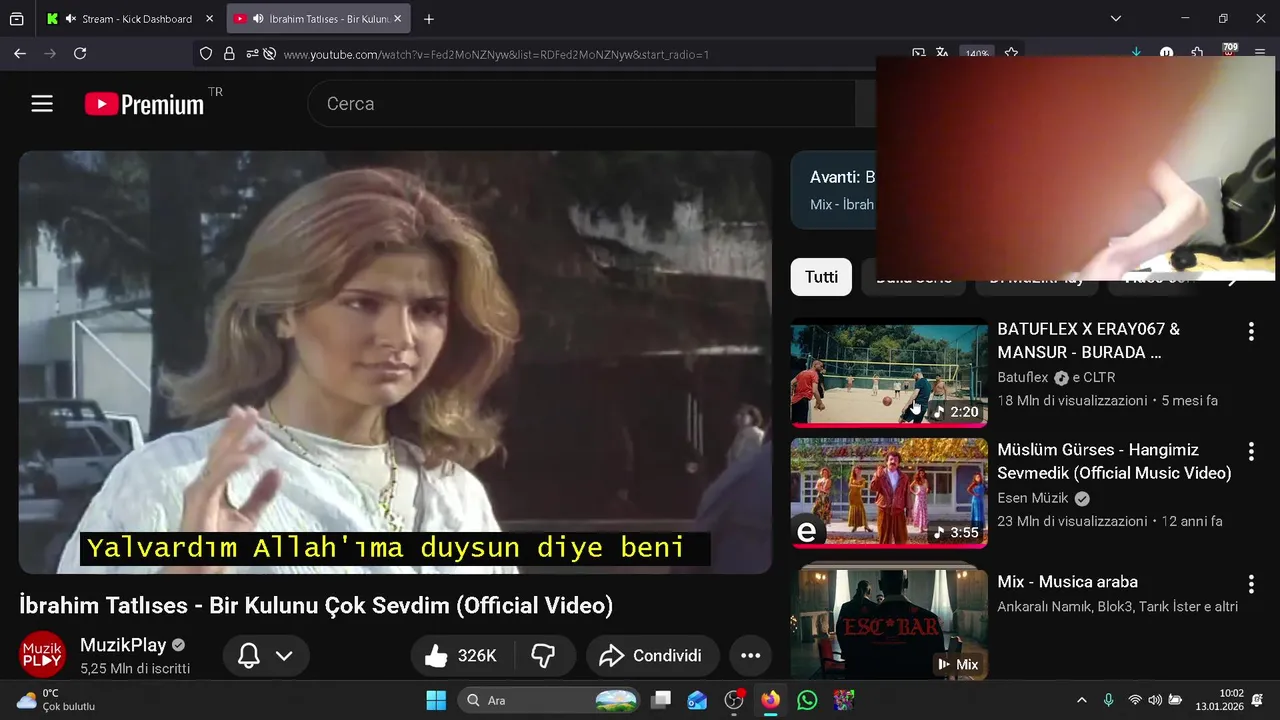Open Task View in the taskbar
The image size is (1280, 720).
point(661,700)
